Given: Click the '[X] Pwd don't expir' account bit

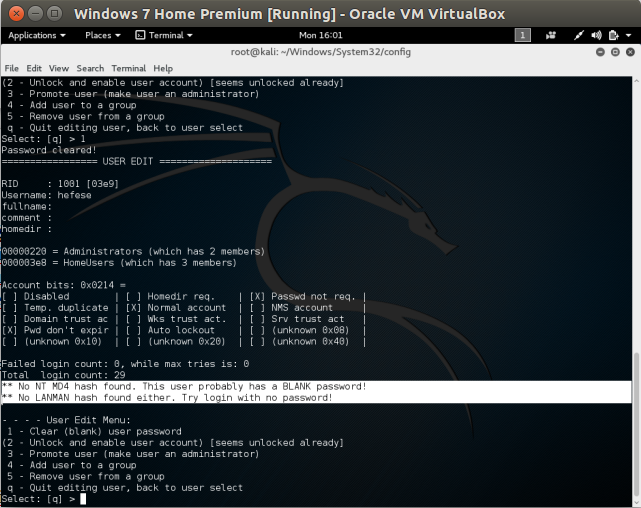Looking at the screenshot, I should (55, 330).
